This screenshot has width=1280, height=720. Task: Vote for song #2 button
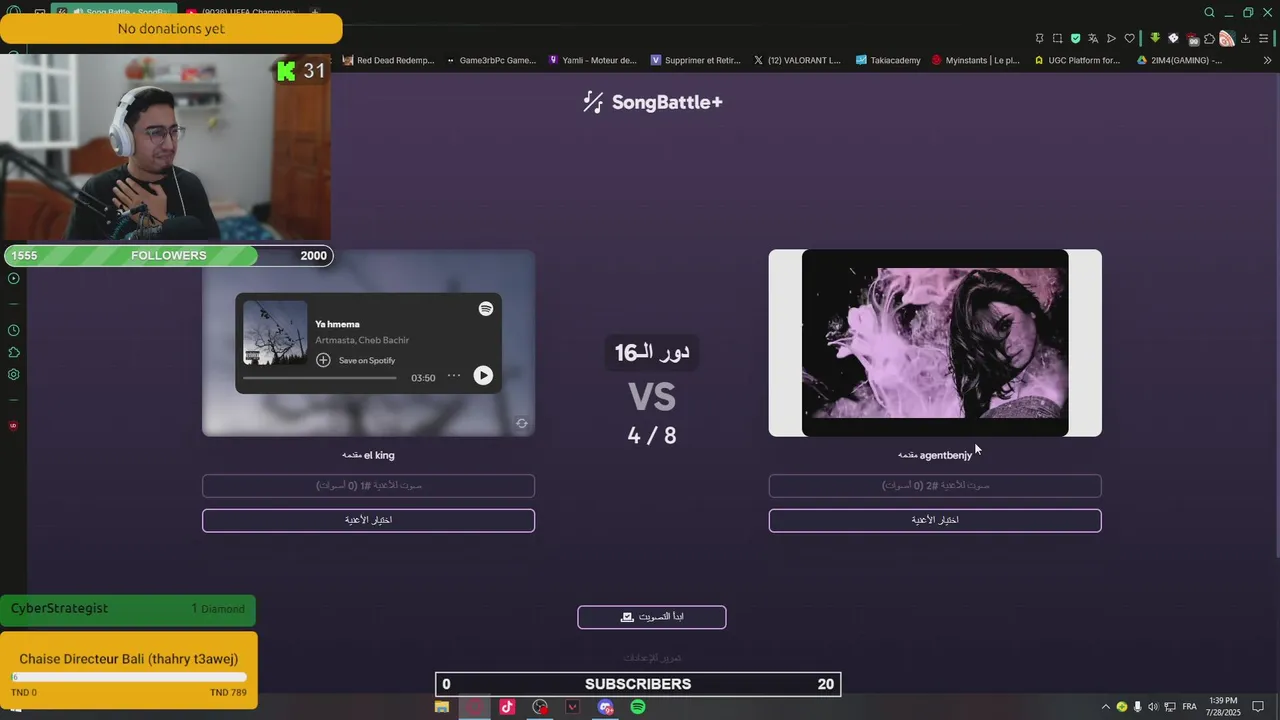[935, 486]
